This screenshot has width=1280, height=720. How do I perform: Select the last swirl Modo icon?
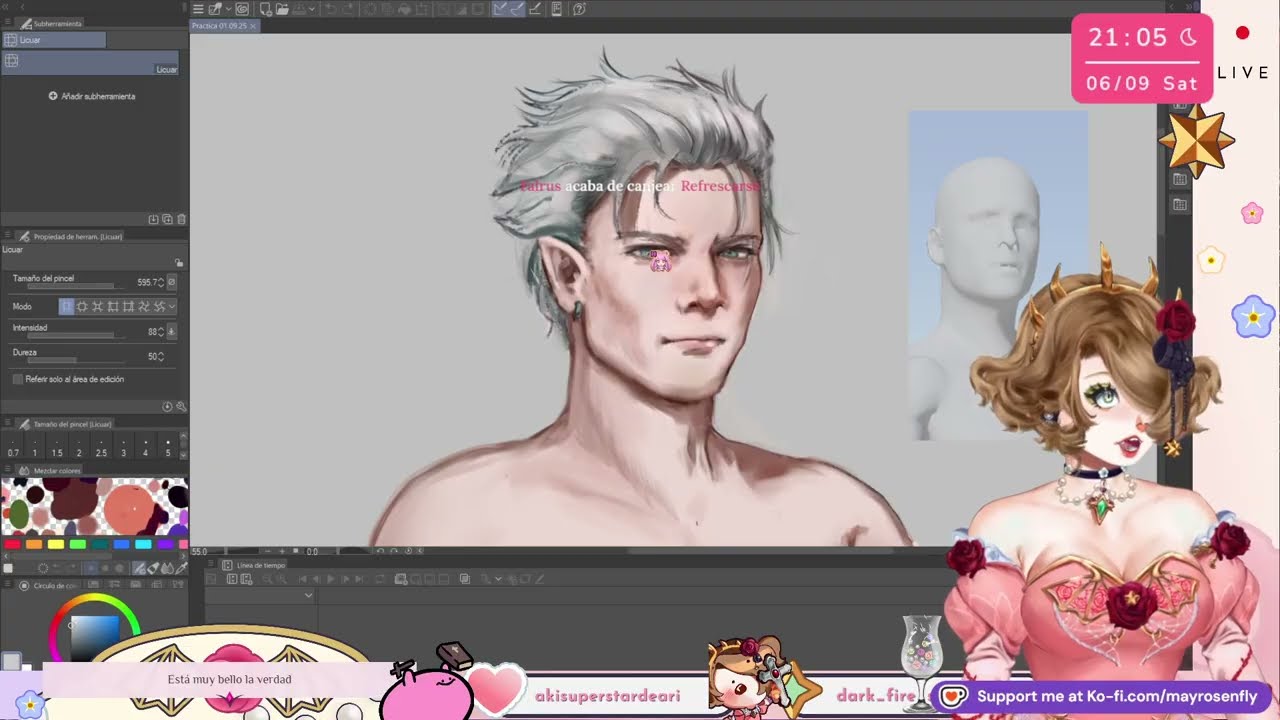click(159, 307)
